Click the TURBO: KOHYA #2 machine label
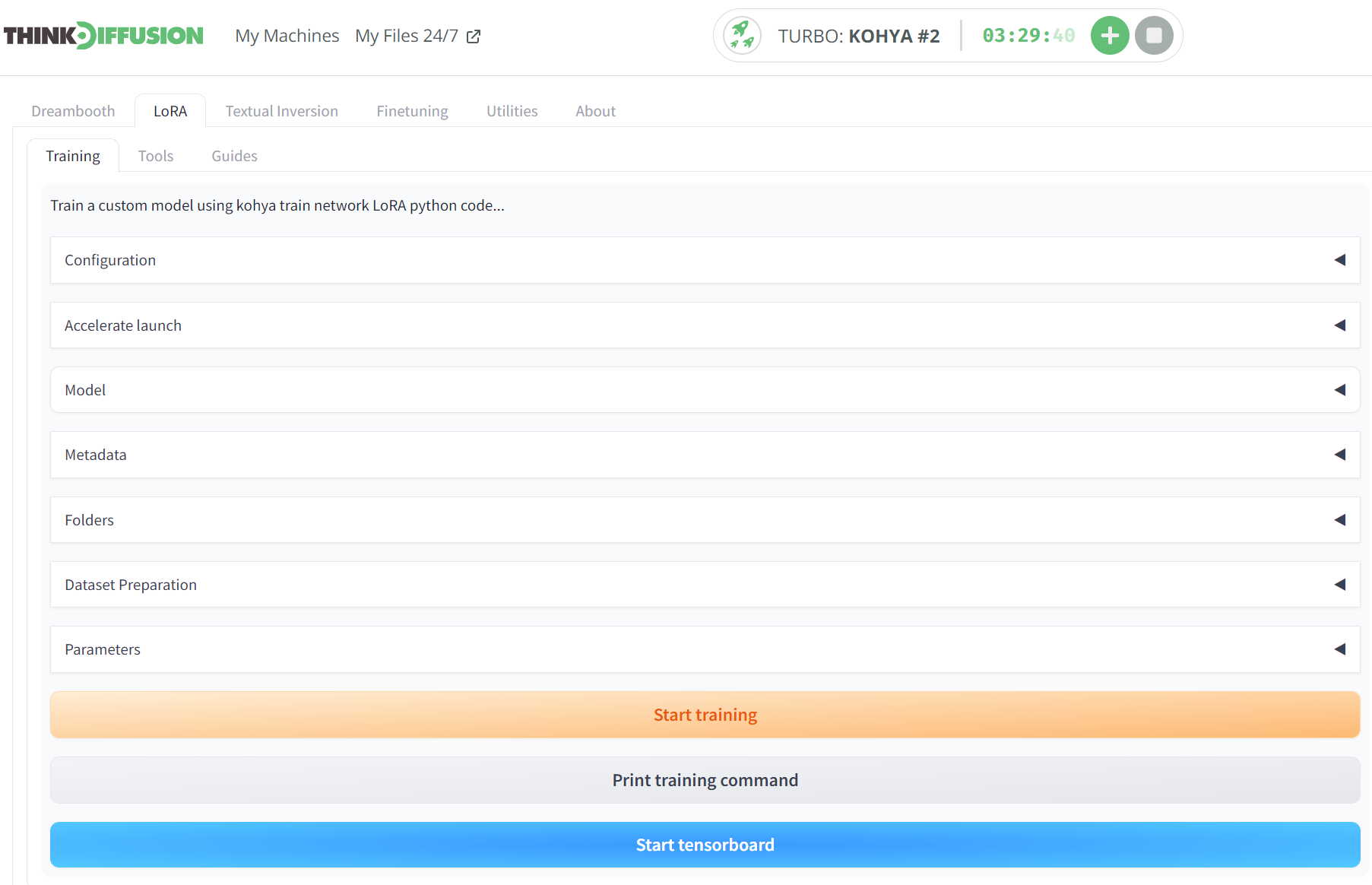The image size is (1372, 885). [859, 36]
